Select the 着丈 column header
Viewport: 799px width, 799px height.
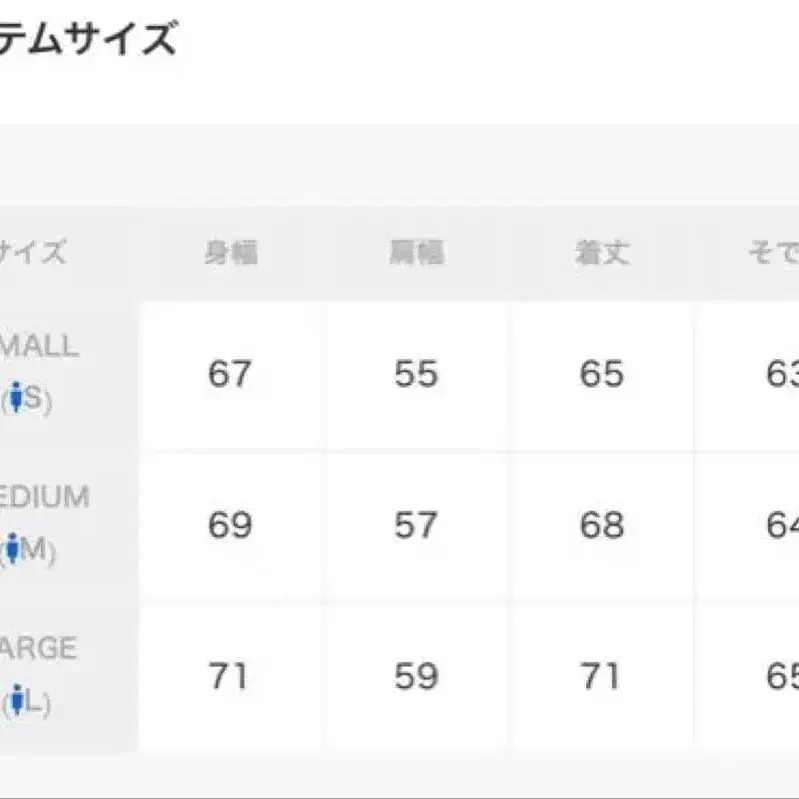click(x=601, y=253)
